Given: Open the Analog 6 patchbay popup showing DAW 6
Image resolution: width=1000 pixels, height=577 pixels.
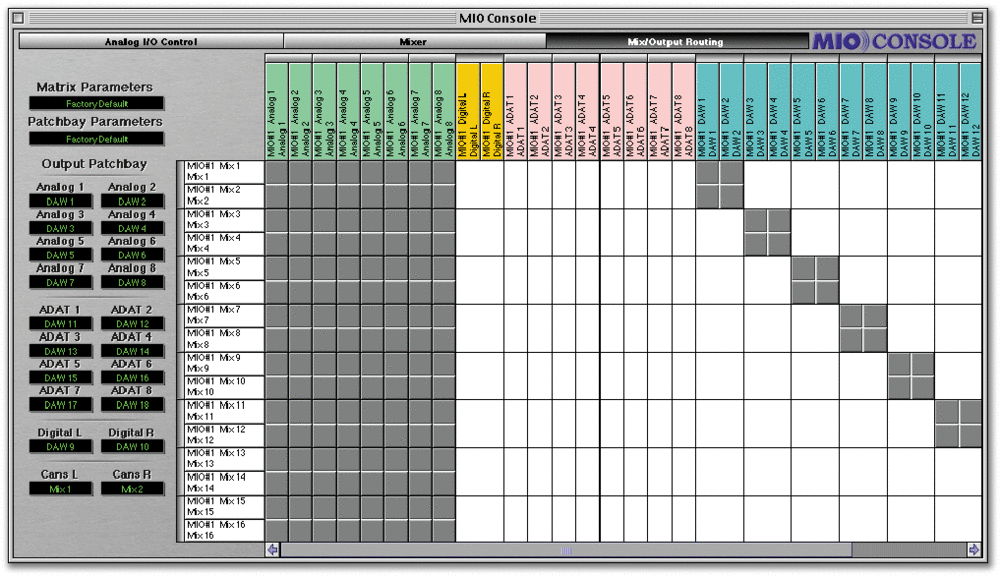Looking at the screenshot, I should pyautogui.click(x=132, y=255).
